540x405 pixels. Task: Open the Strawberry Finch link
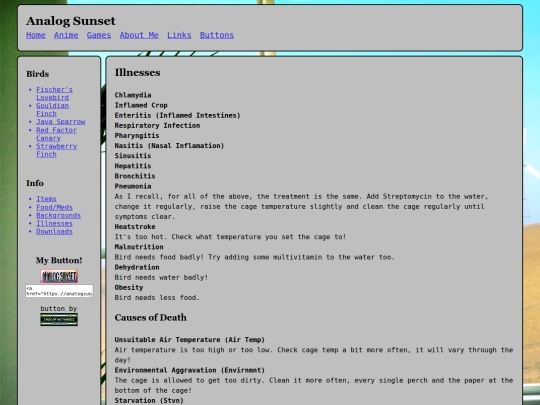tap(56, 150)
